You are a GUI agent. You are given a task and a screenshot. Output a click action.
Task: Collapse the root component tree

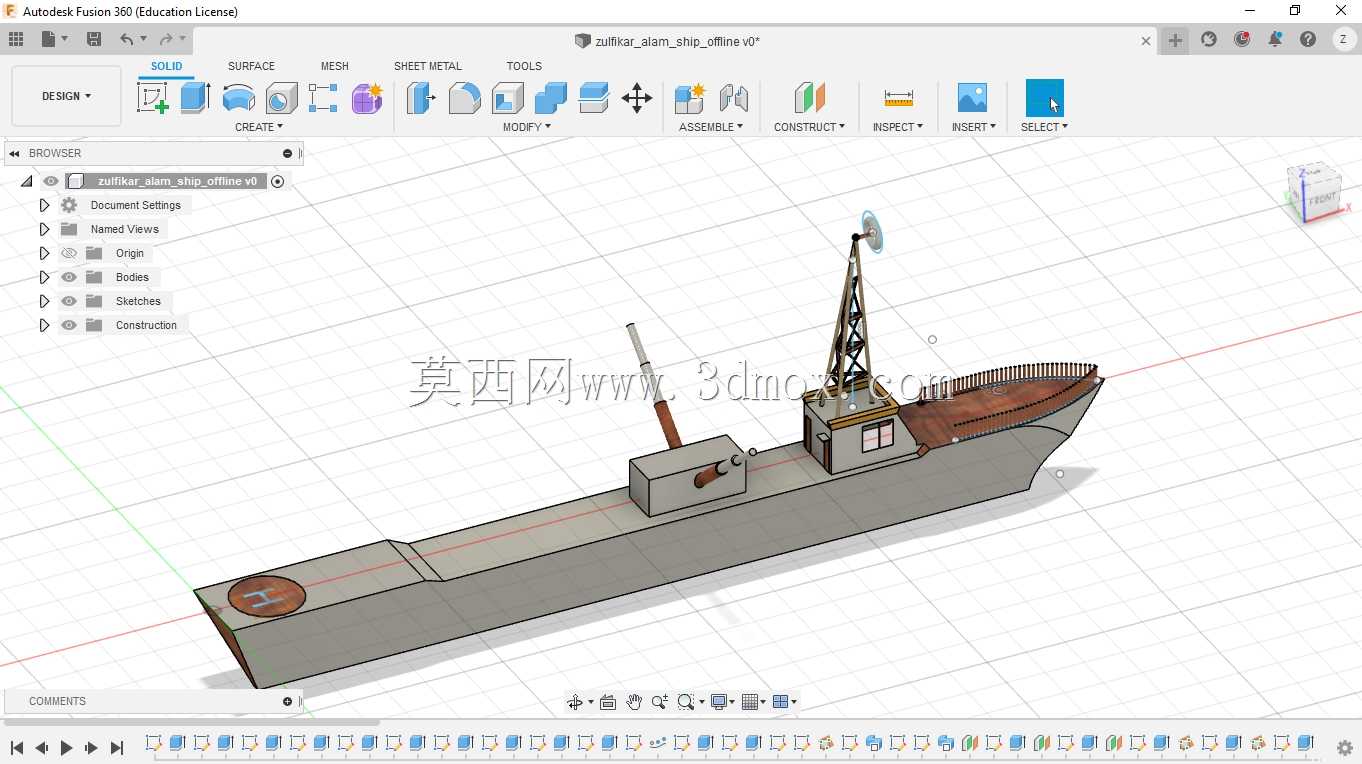(x=26, y=181)
